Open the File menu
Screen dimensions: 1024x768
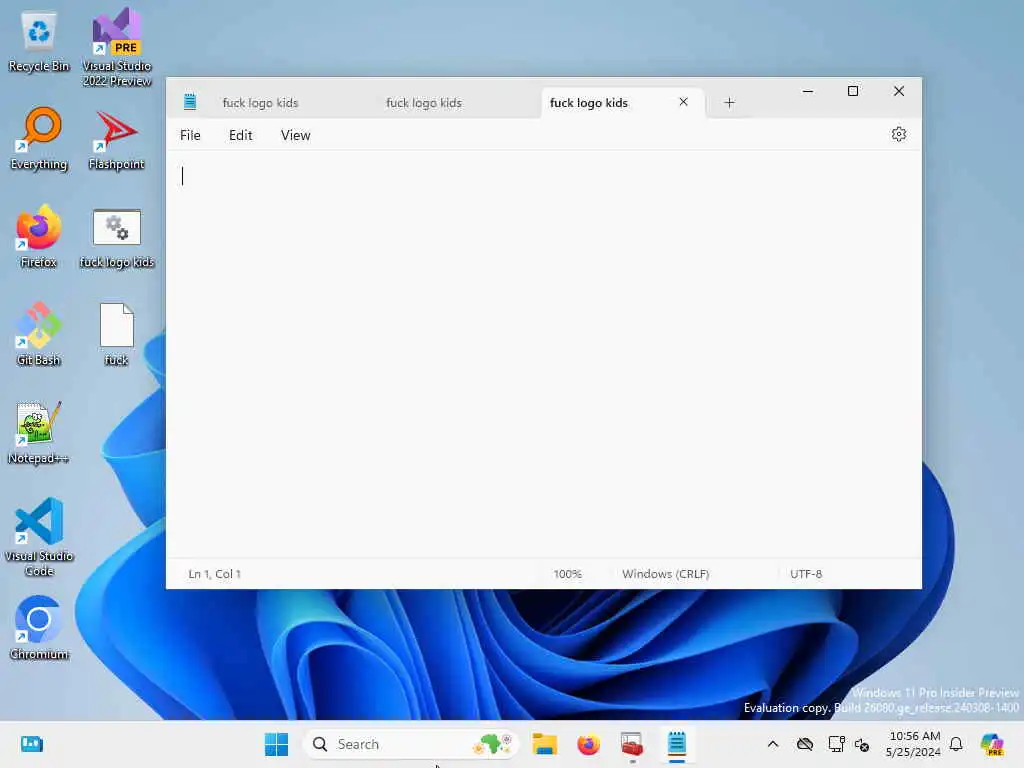(190, 135)
